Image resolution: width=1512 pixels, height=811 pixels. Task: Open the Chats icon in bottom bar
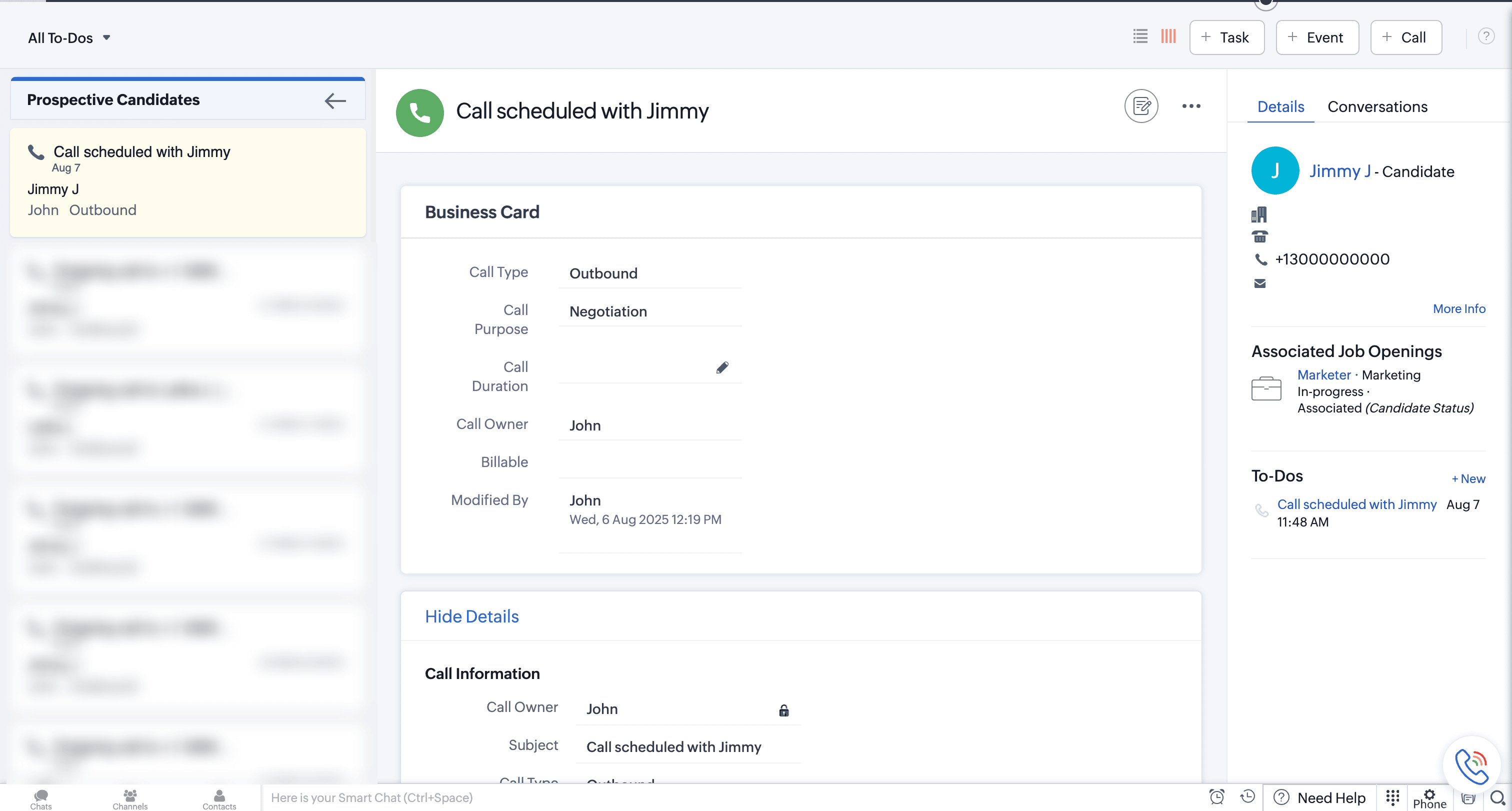(x=41, y=798)
